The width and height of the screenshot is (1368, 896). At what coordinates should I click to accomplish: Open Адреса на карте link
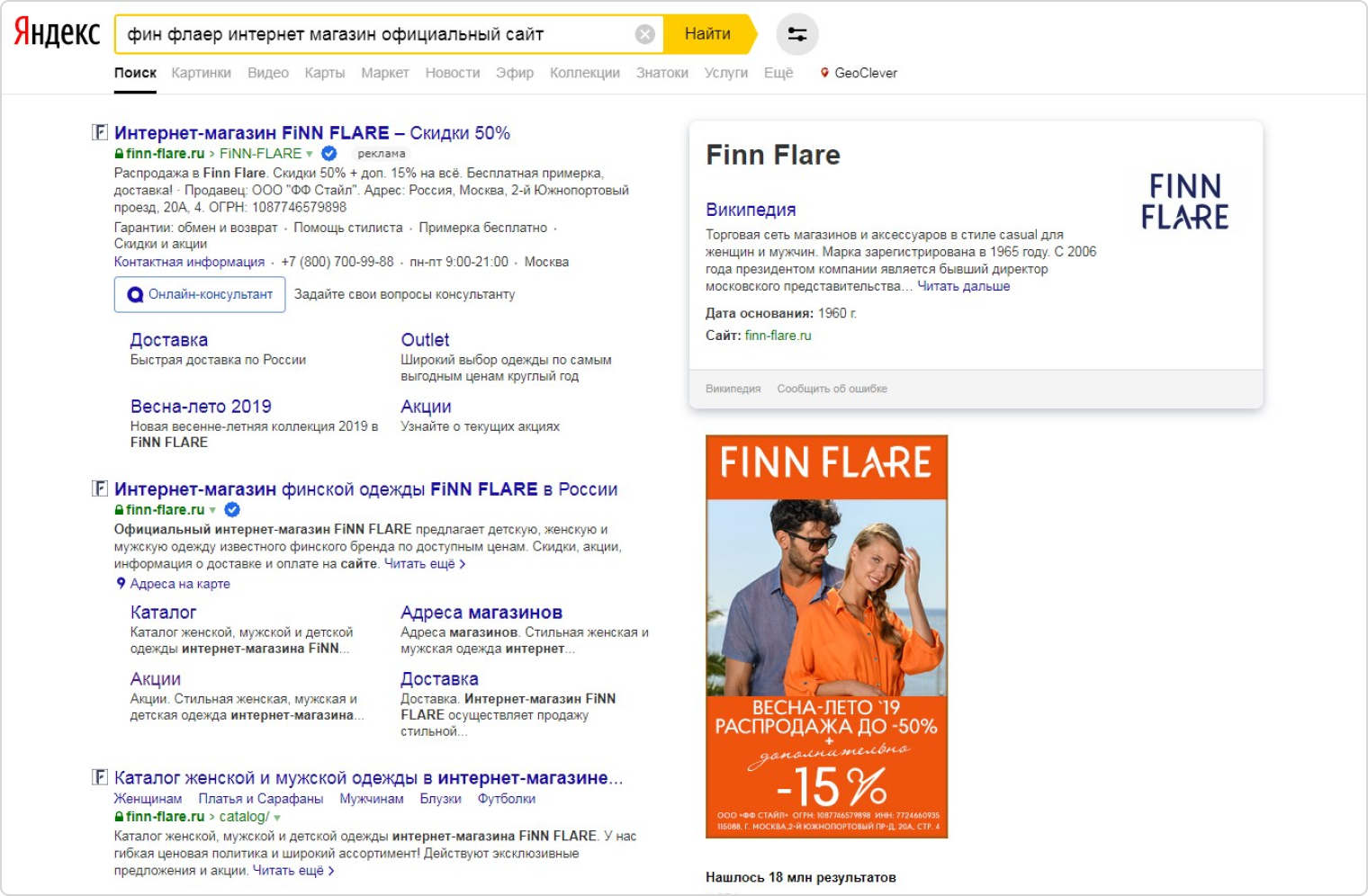180,584
